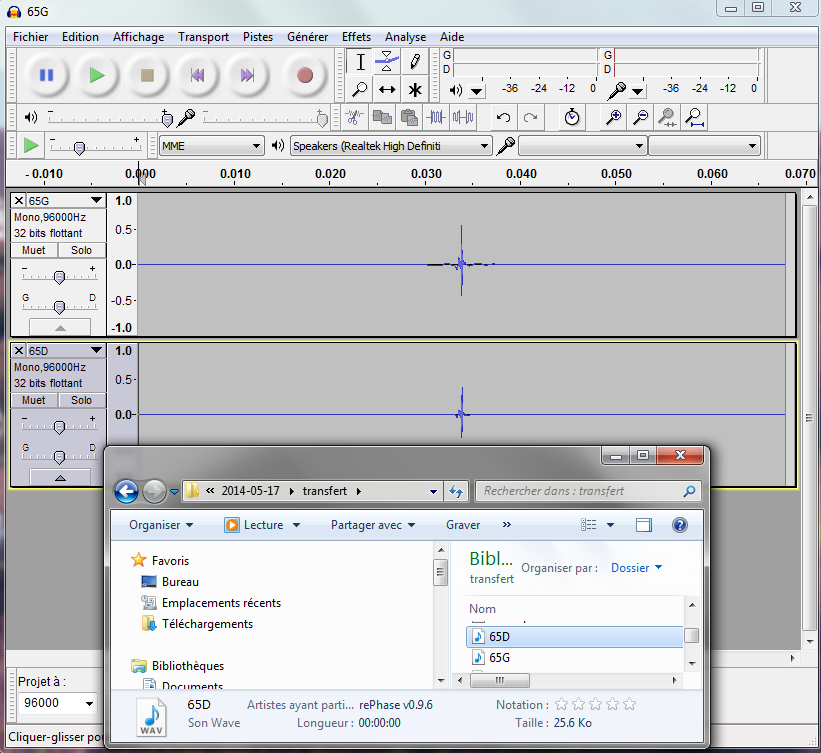821x753 pixels.
Task: Select the Multi-tool asterisk
Action: point(415,90)
